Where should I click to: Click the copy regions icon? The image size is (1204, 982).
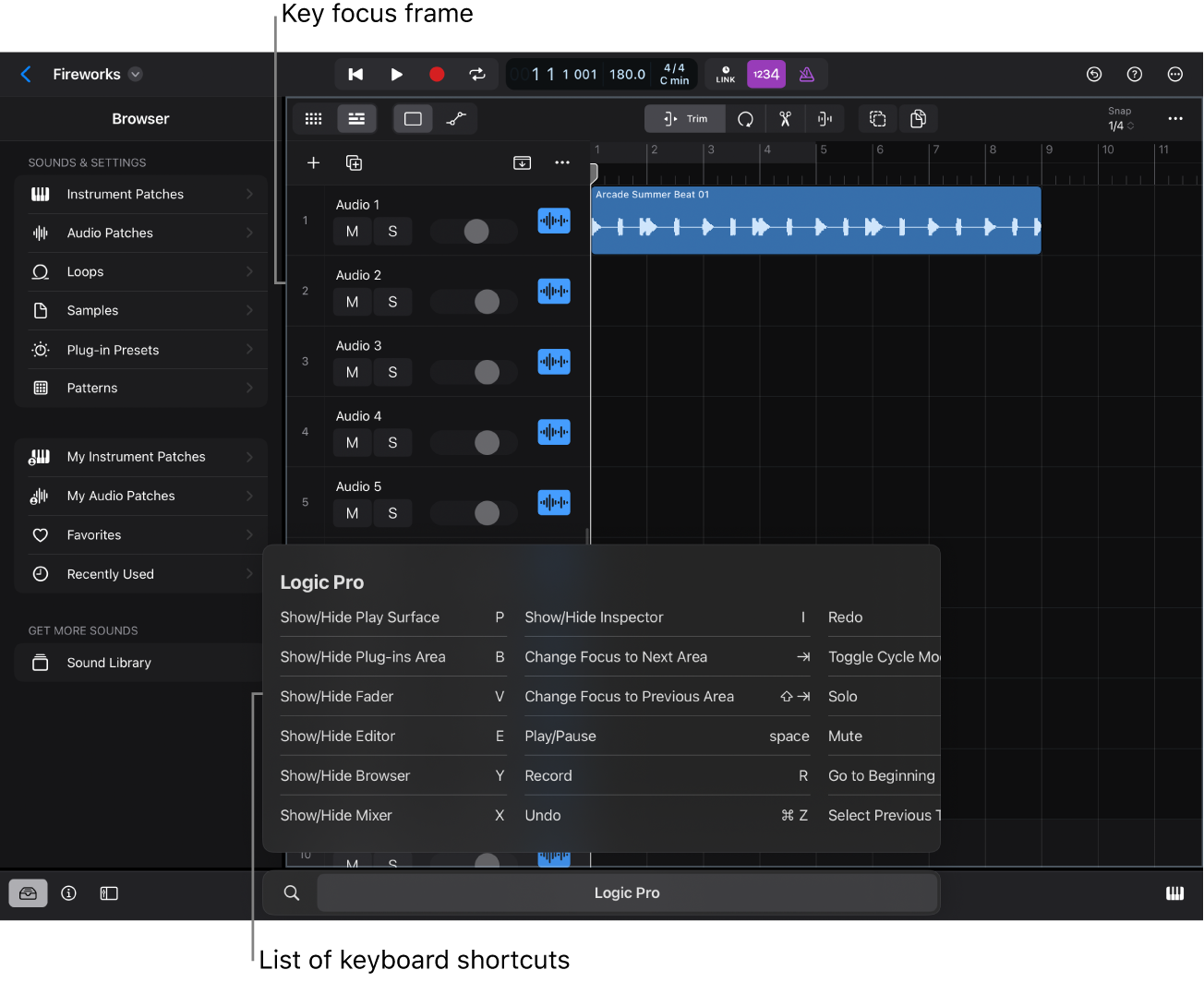point(918,119)
